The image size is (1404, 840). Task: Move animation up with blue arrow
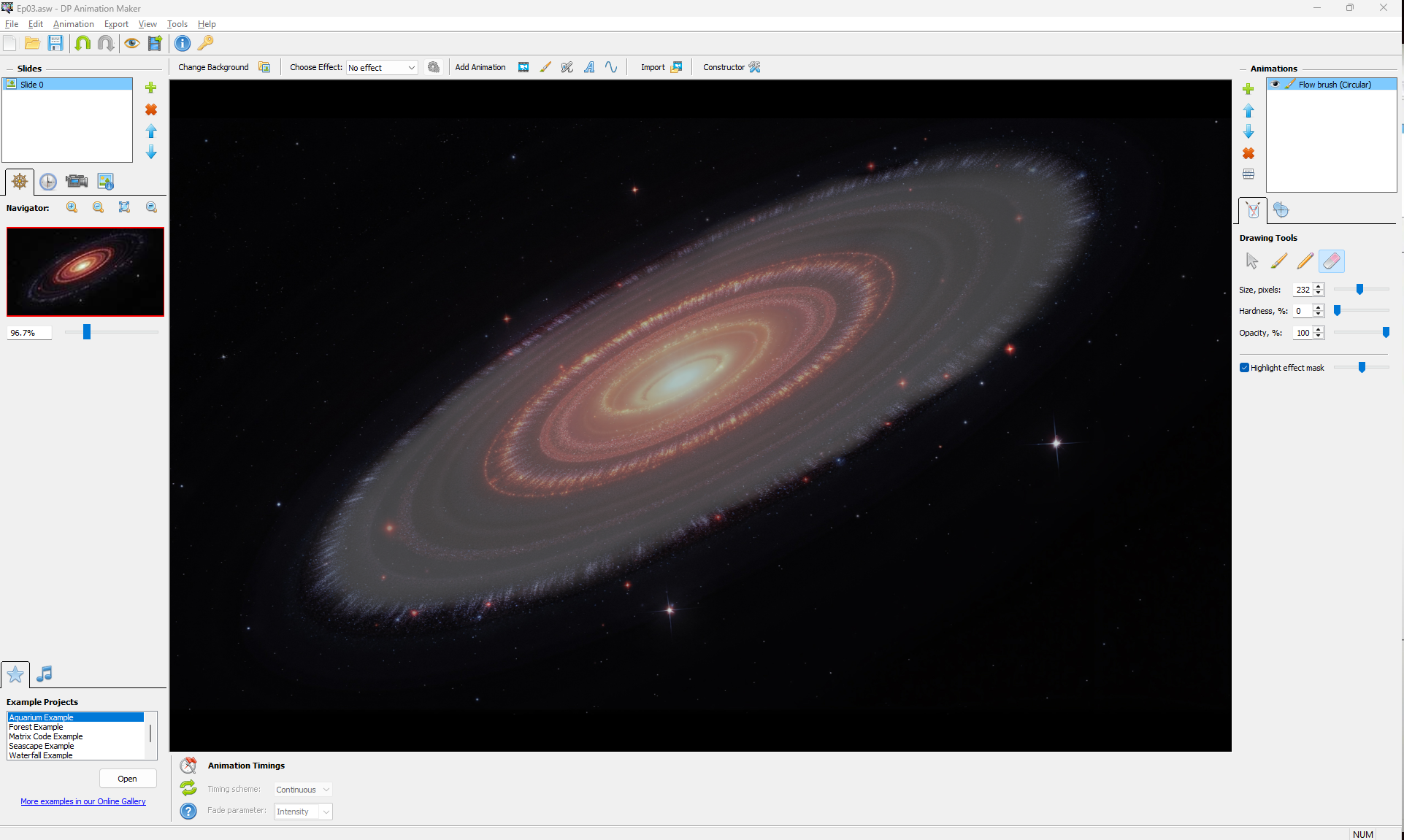click(1248, 111)
